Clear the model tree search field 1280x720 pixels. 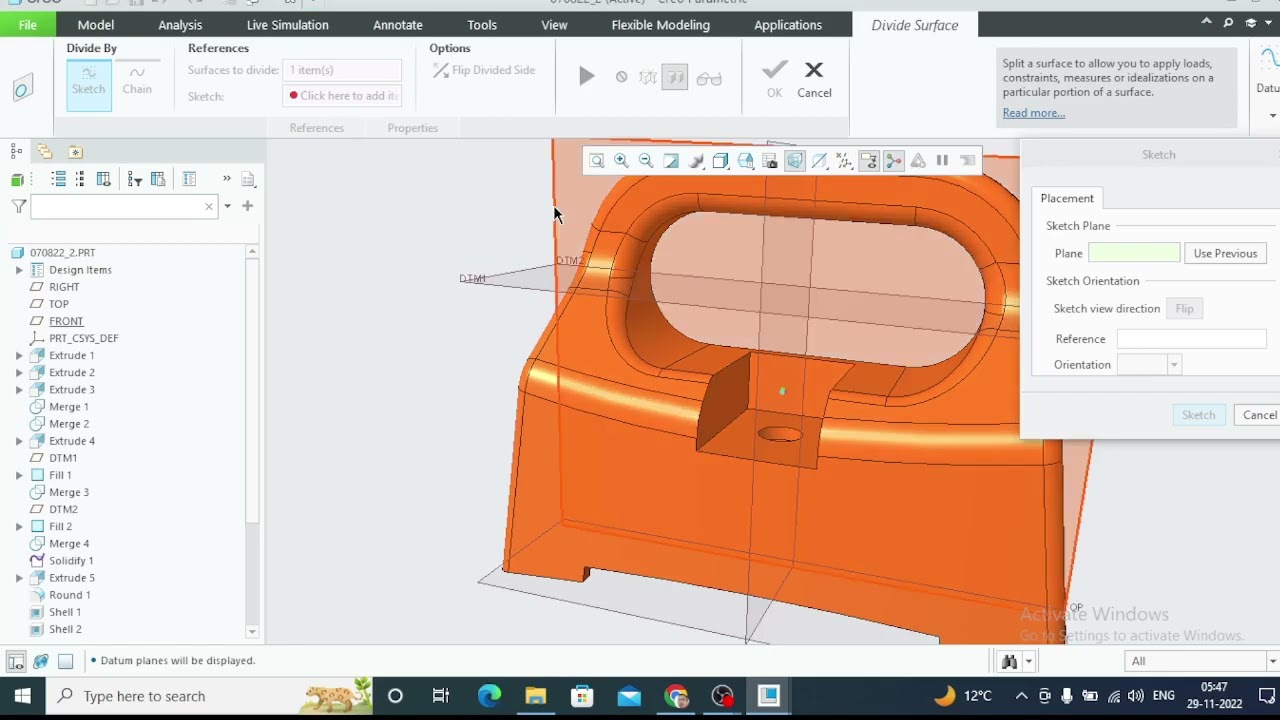click(209, 206)
